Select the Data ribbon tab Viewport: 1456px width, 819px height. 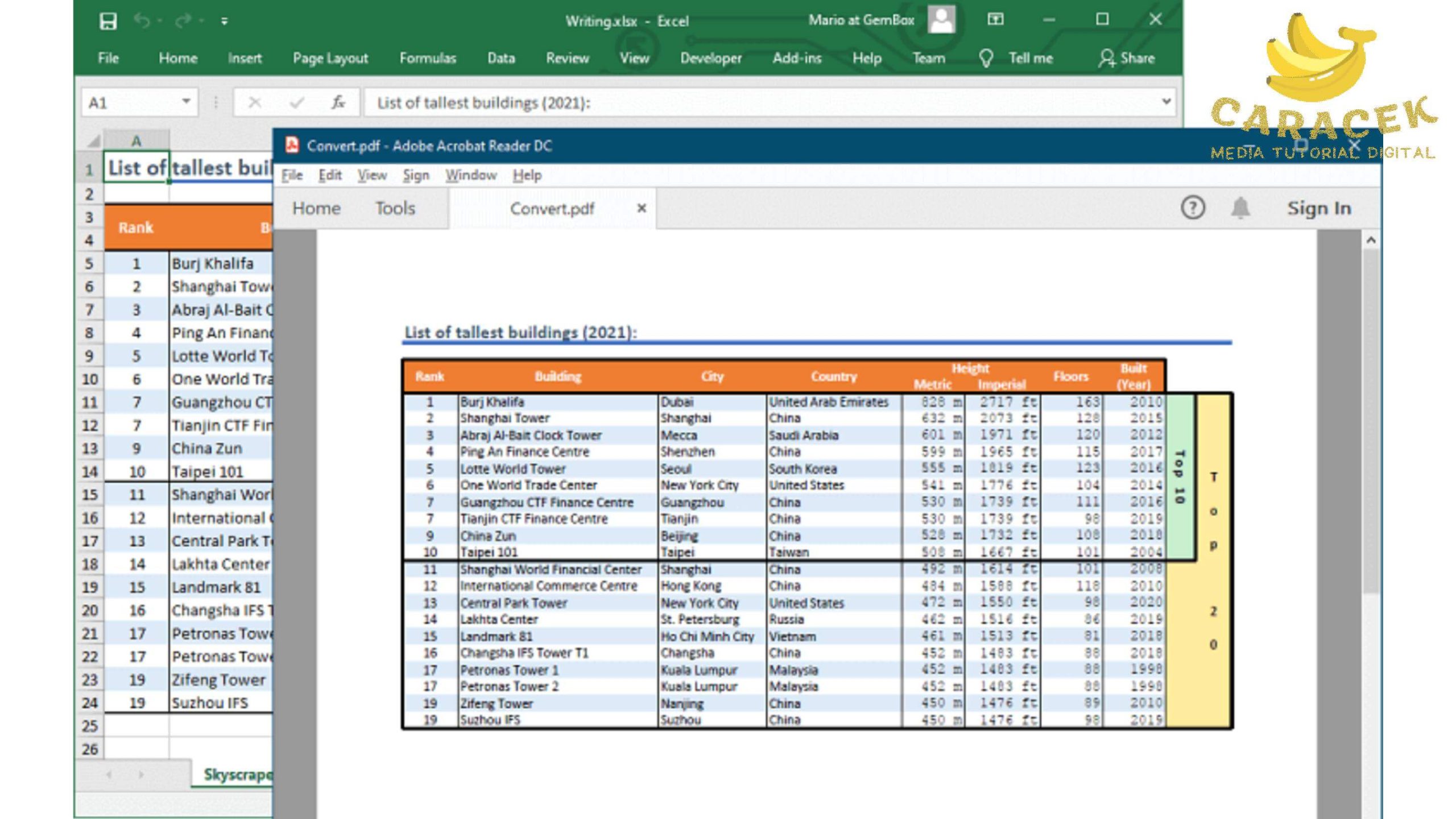coord(501,58)
